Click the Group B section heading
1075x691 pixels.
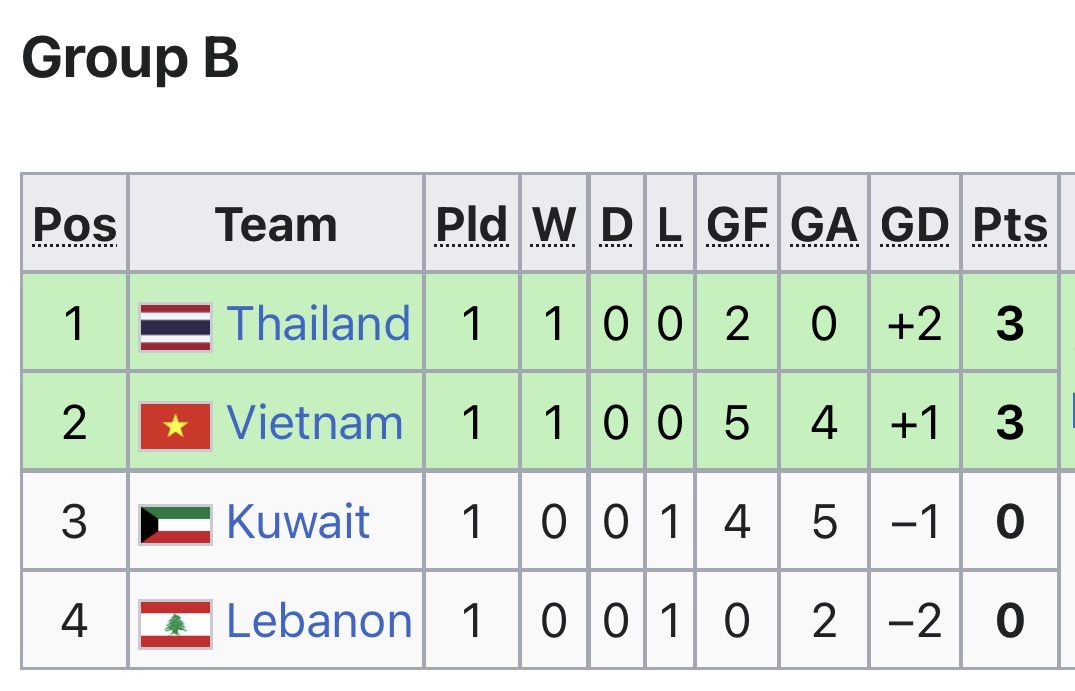pos(130,59)
